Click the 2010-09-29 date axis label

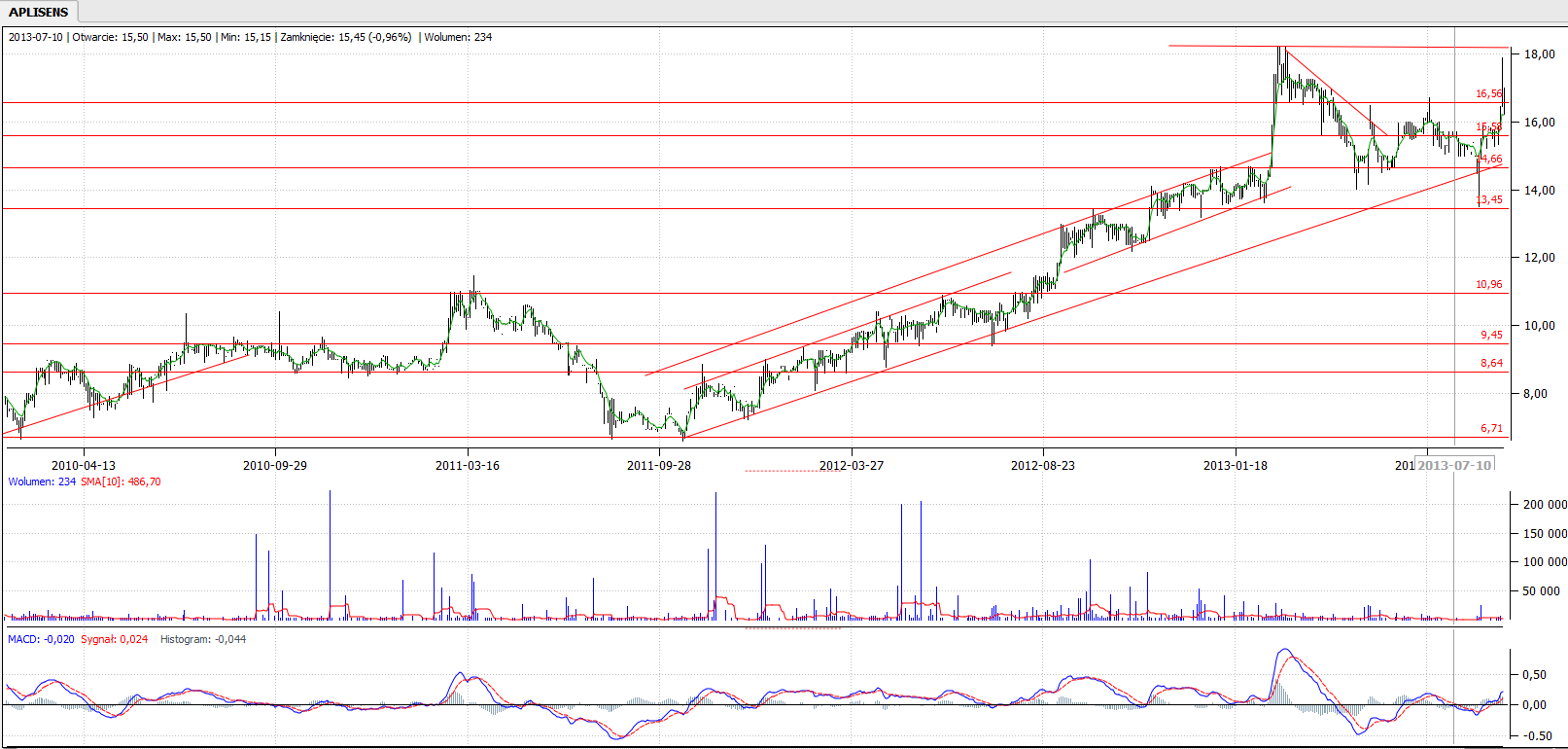coord(275,466)
